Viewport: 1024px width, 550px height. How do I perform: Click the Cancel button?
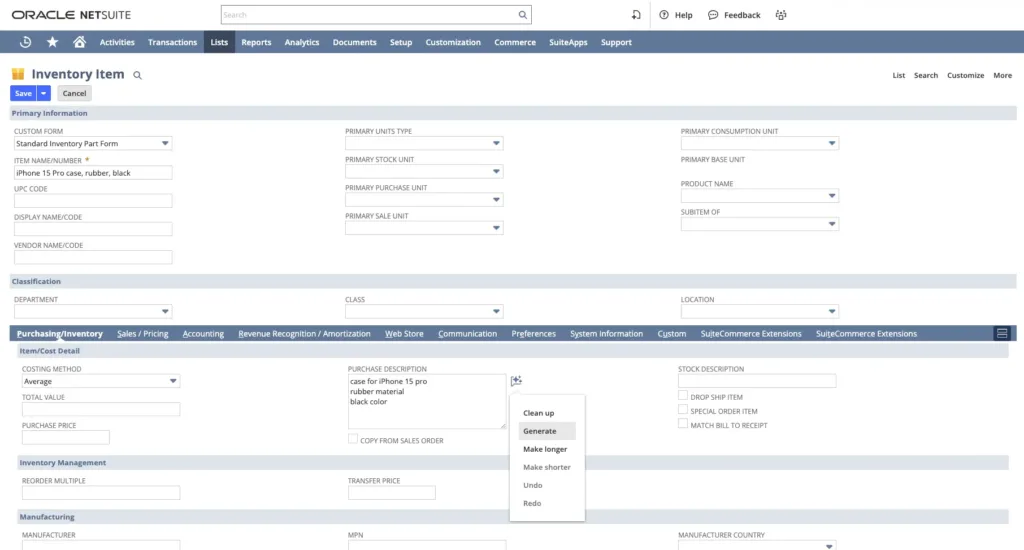74,93
